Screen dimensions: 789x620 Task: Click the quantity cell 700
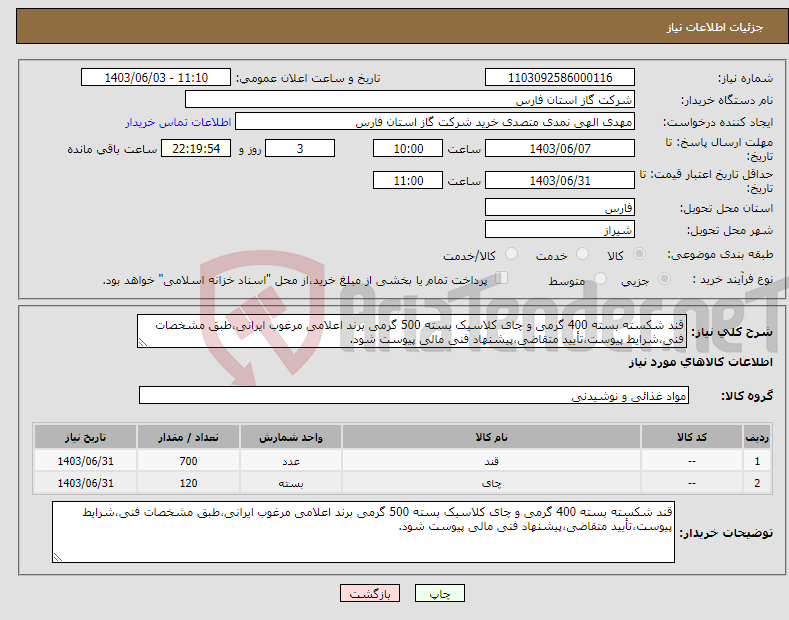click(188, 461)
